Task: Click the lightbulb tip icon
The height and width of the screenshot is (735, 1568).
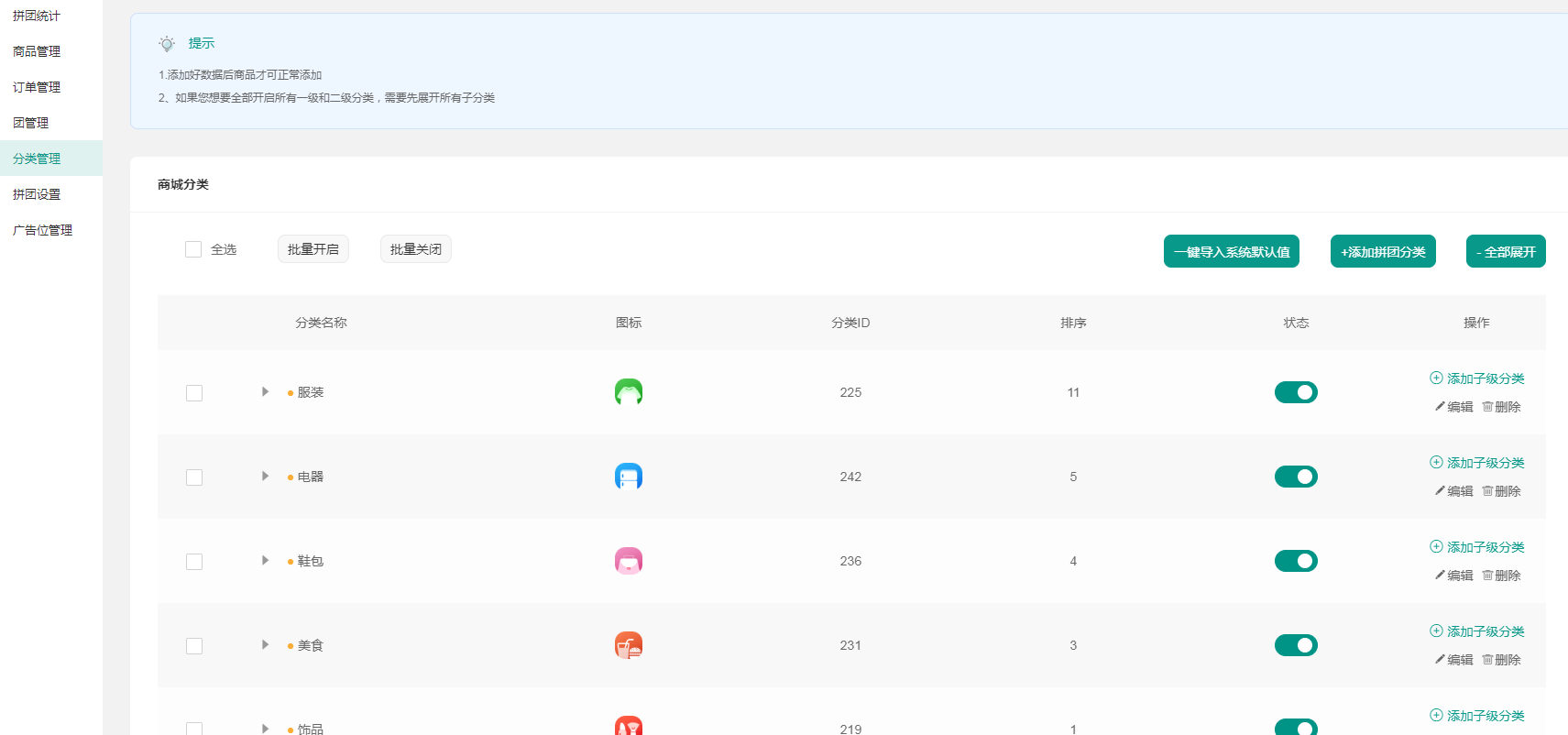Action: 167,44
